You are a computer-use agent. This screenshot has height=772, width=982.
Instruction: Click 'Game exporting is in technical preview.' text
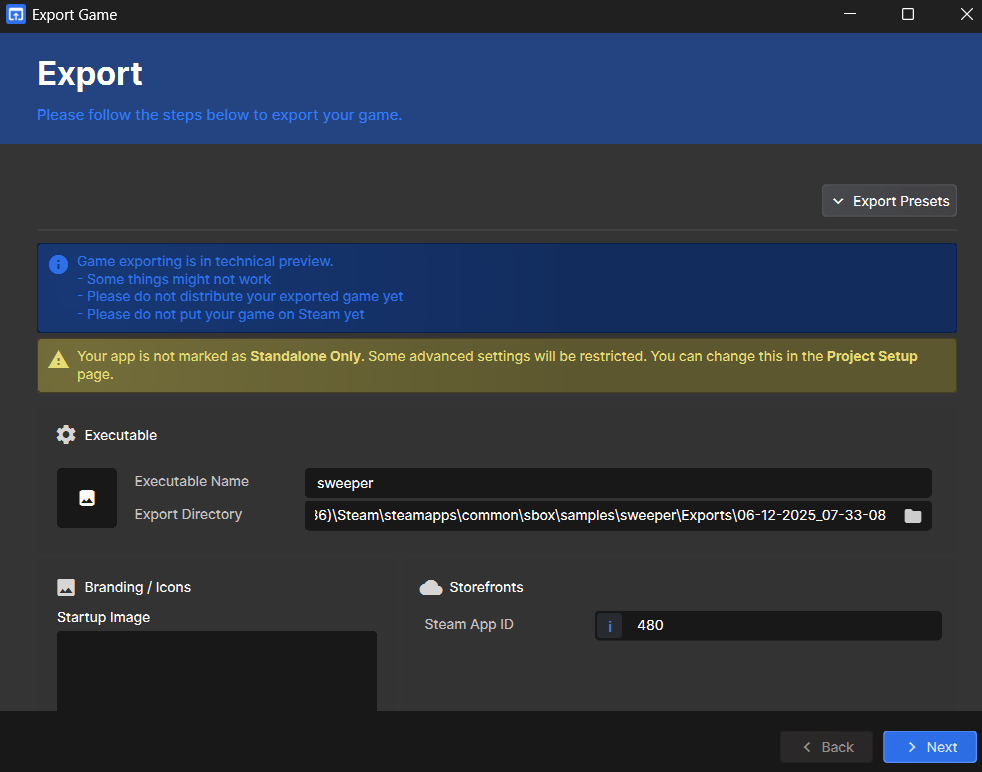point(205,261)
